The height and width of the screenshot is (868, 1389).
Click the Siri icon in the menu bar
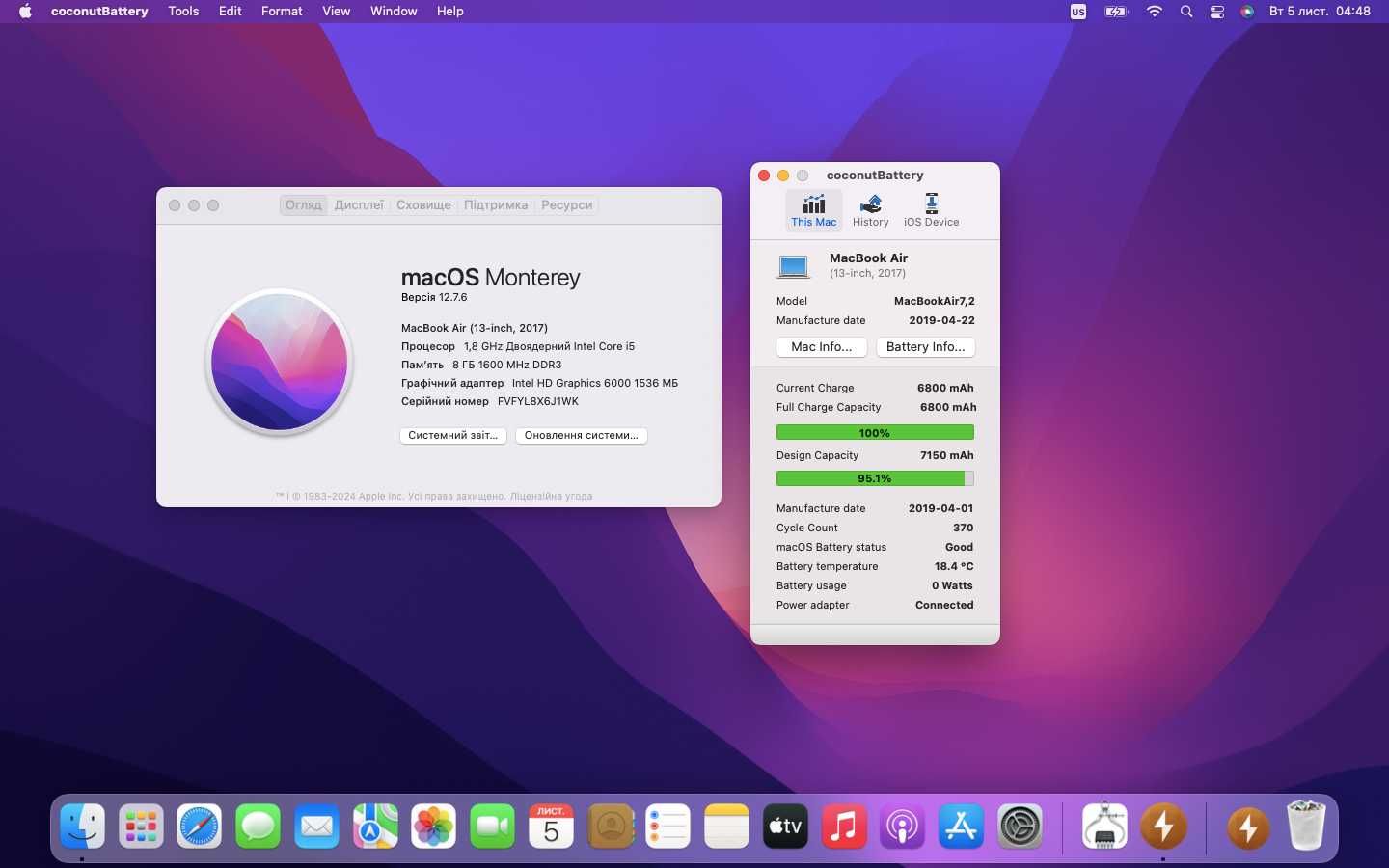(x=1247, y=12)
